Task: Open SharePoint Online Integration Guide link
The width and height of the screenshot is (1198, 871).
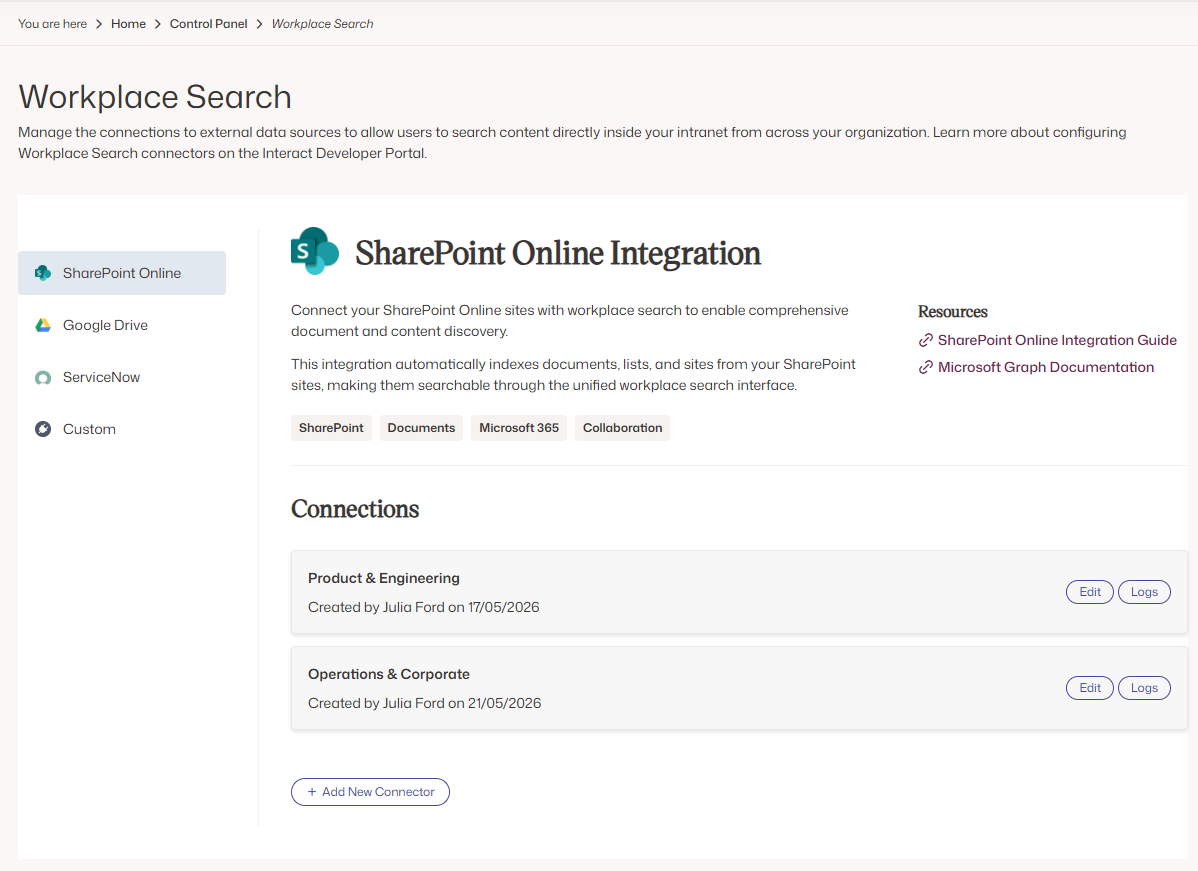Action: pyautogui.click(x=1057, y=340)
